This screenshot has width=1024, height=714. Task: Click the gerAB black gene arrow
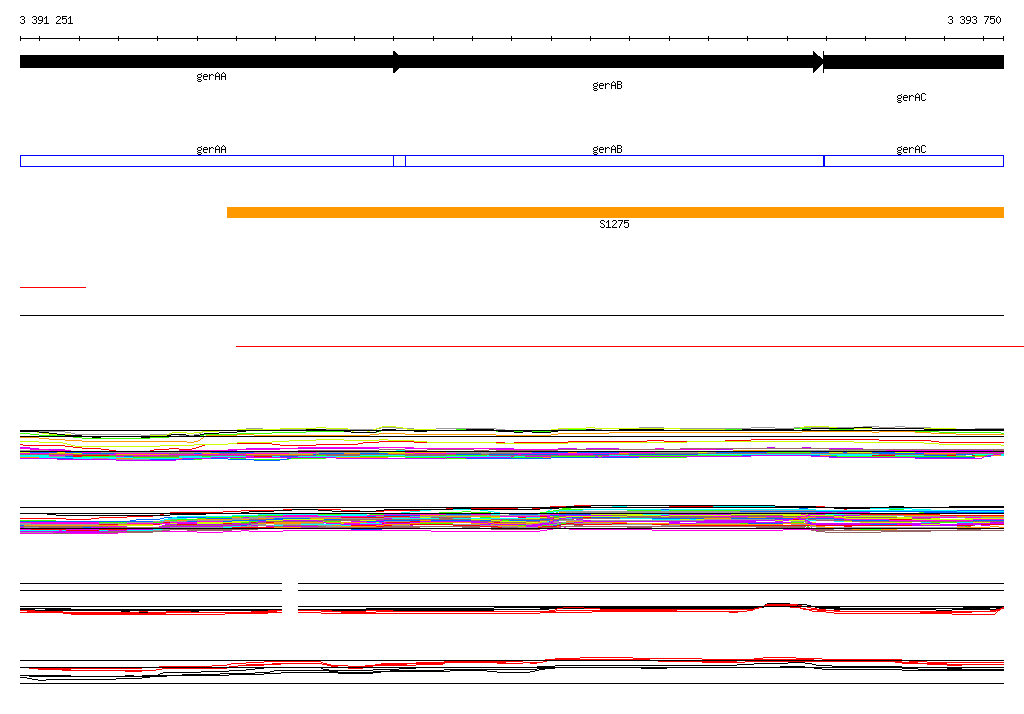(x=608, y=62)
